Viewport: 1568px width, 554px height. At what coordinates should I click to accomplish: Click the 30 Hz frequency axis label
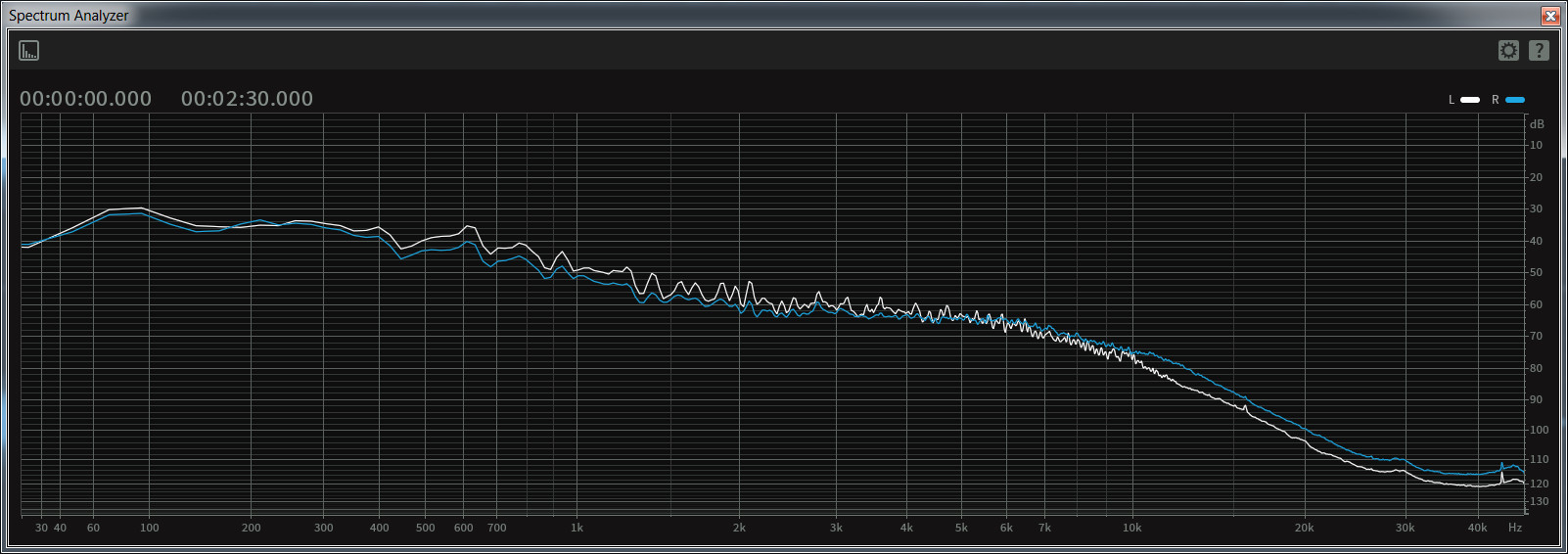pos(41,528)
